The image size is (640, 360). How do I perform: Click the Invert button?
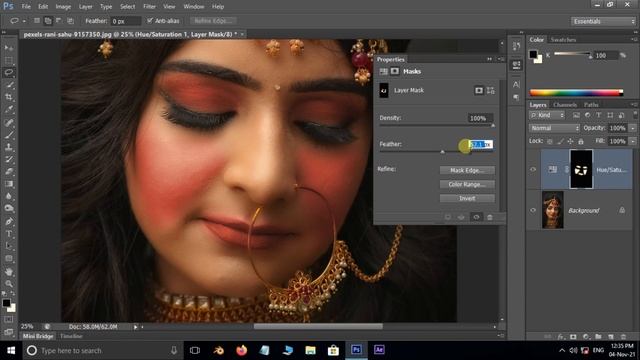point(467,198)
